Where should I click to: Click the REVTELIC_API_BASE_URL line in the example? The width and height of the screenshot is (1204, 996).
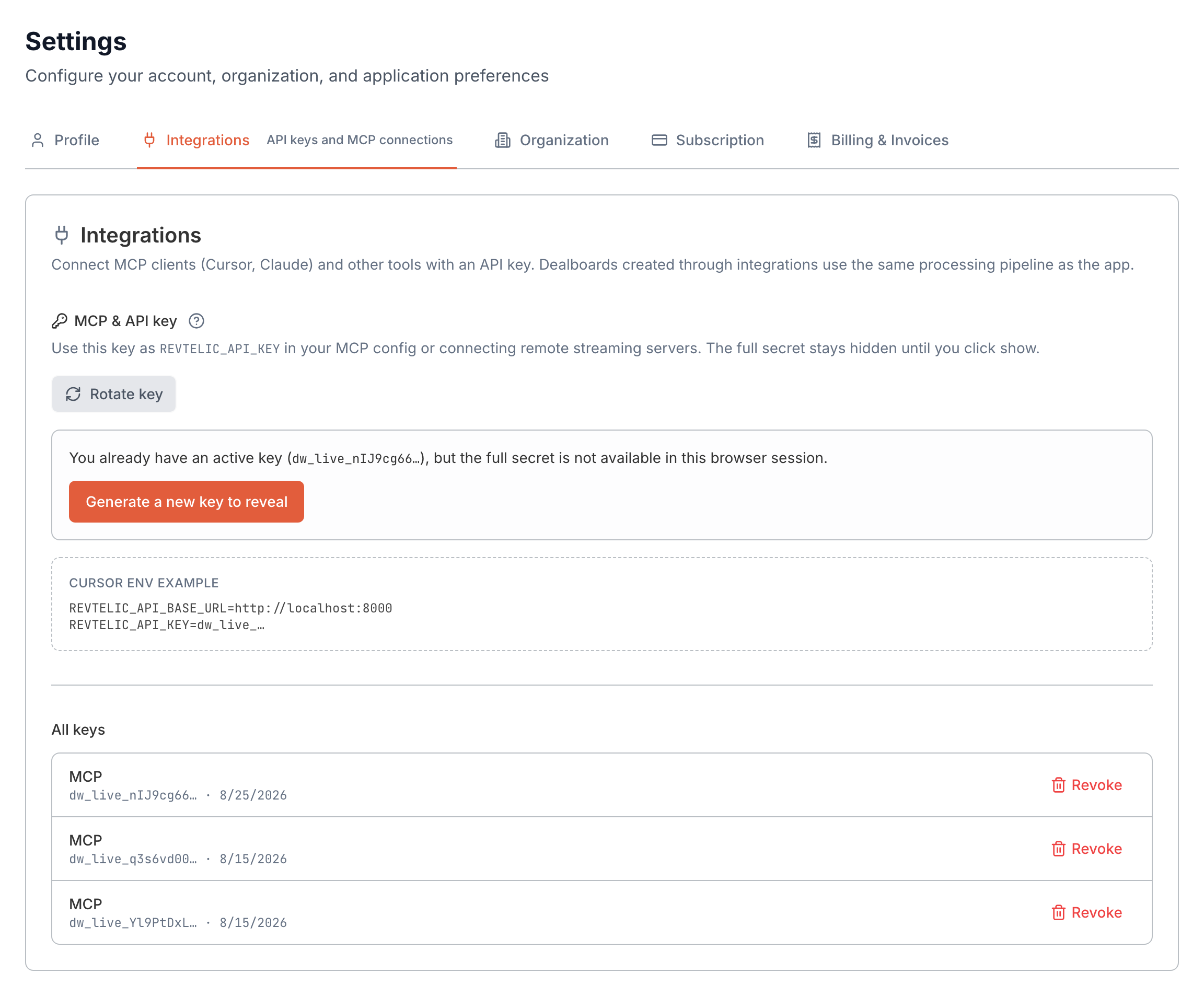230,608
